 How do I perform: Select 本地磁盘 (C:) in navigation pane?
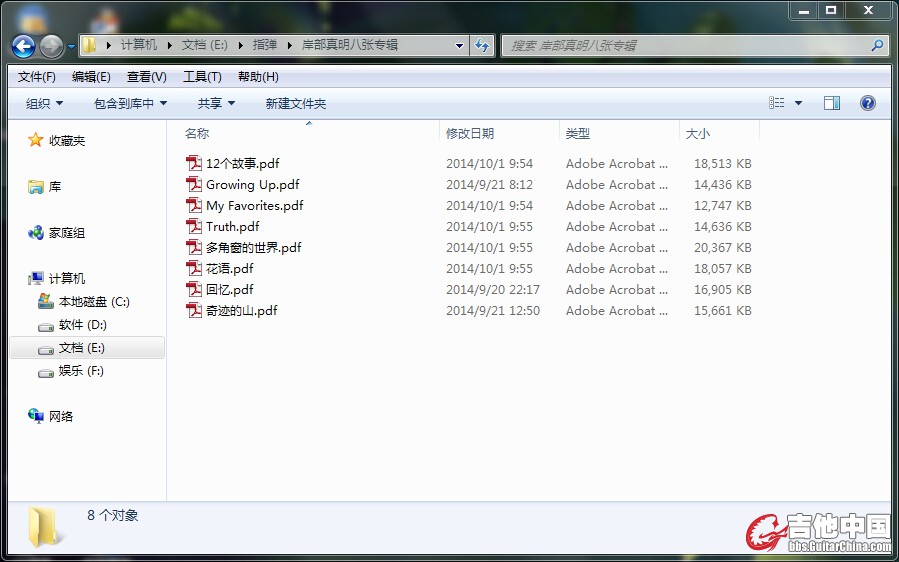point(93,302)
